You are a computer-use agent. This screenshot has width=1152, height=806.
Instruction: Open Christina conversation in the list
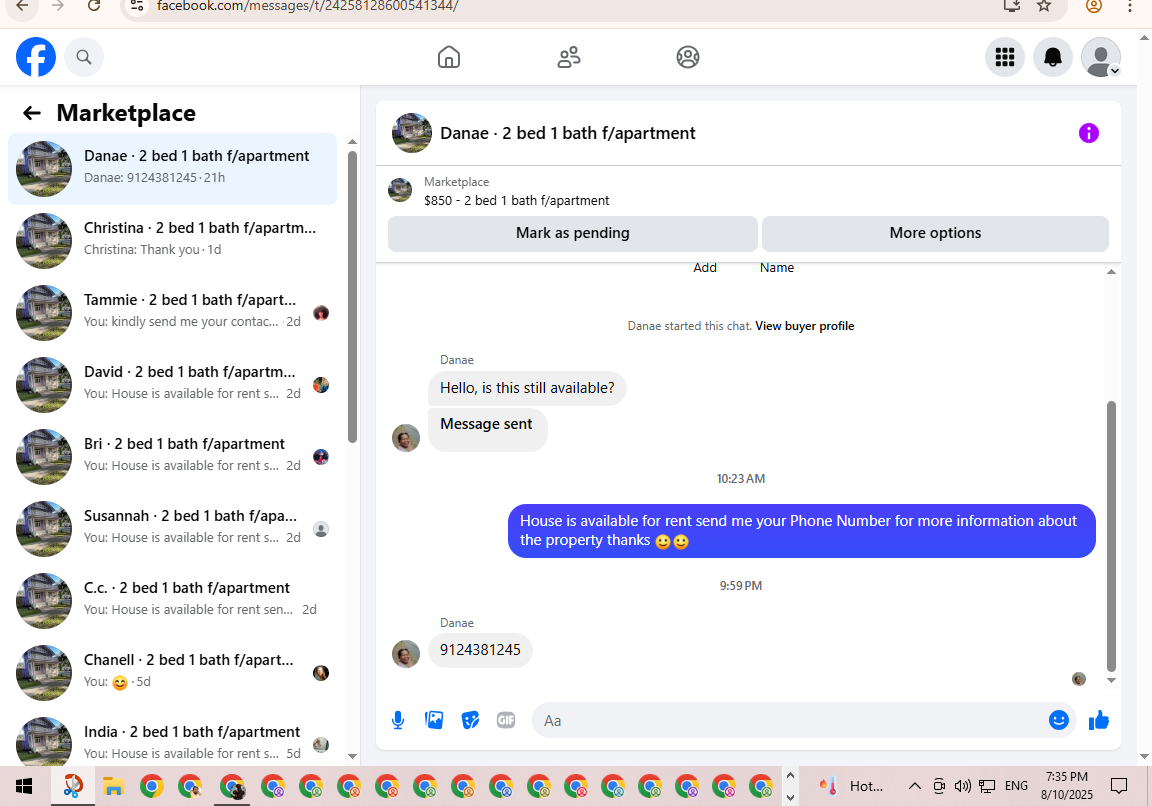[x=173, y=240]
